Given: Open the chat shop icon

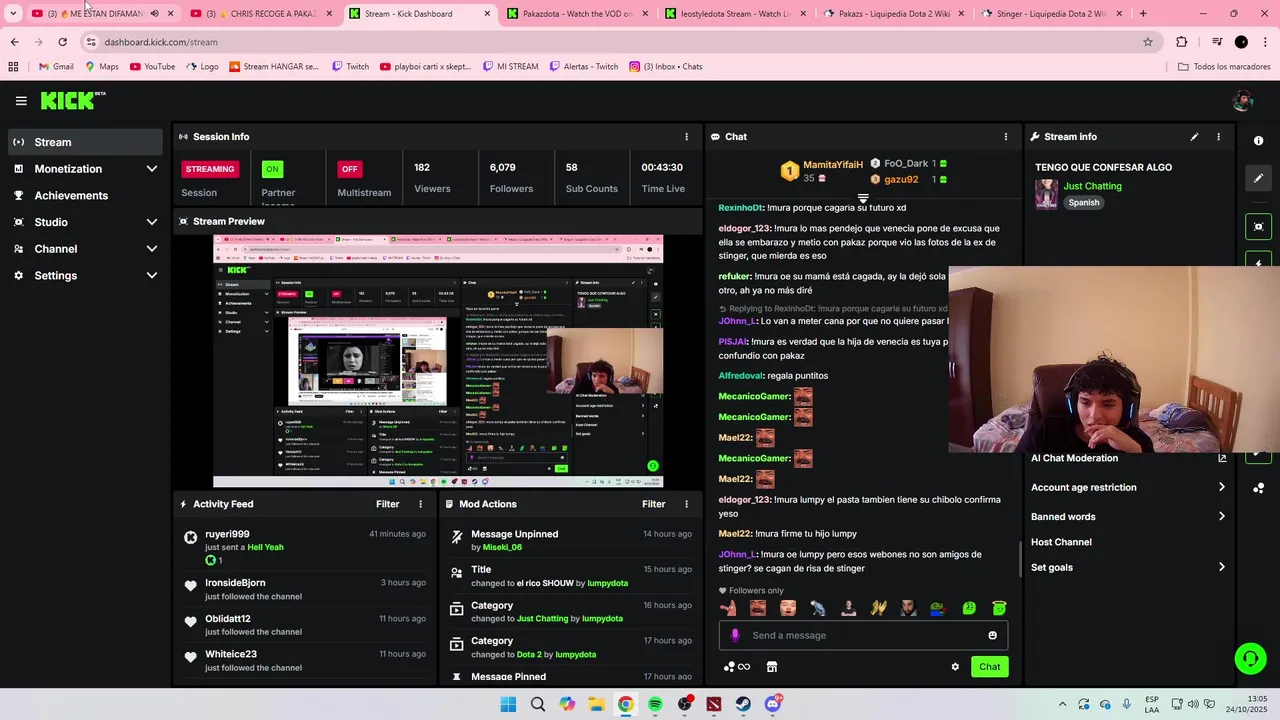Looking at the screenshot, I should [x=772, y=667].
